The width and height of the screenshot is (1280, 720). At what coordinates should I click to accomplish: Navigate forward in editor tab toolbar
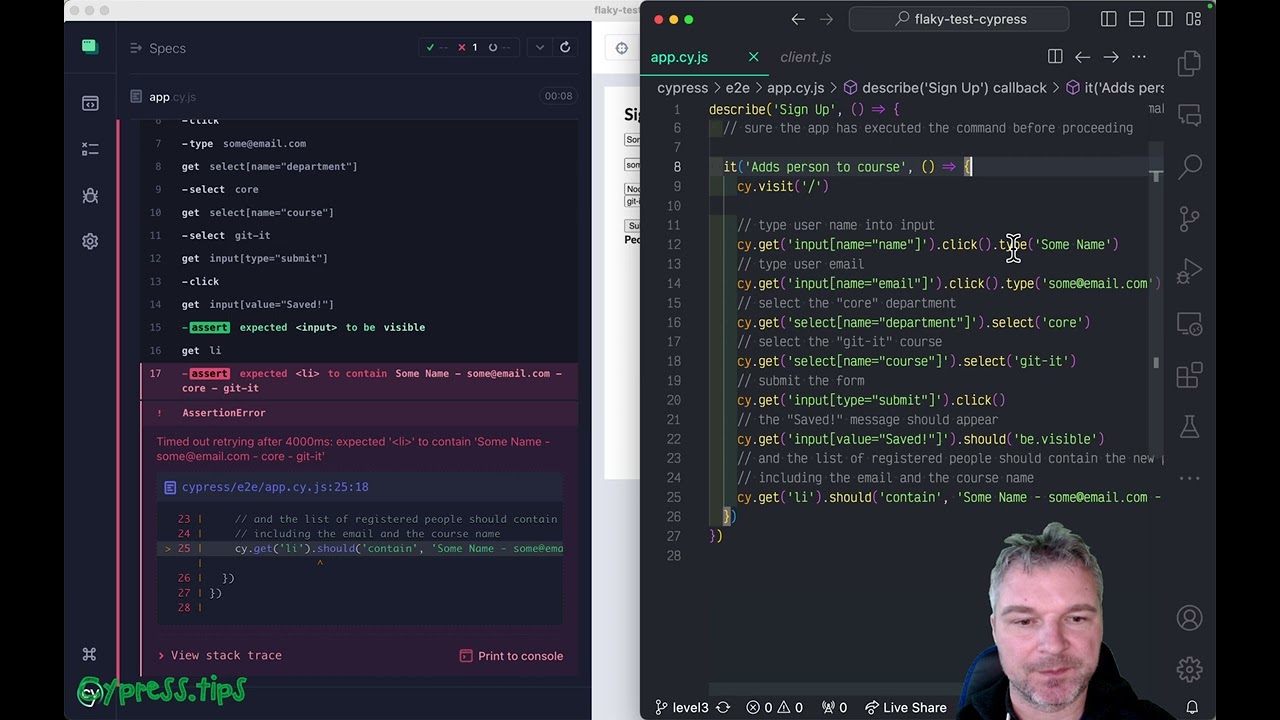(x=1111, y=57)
